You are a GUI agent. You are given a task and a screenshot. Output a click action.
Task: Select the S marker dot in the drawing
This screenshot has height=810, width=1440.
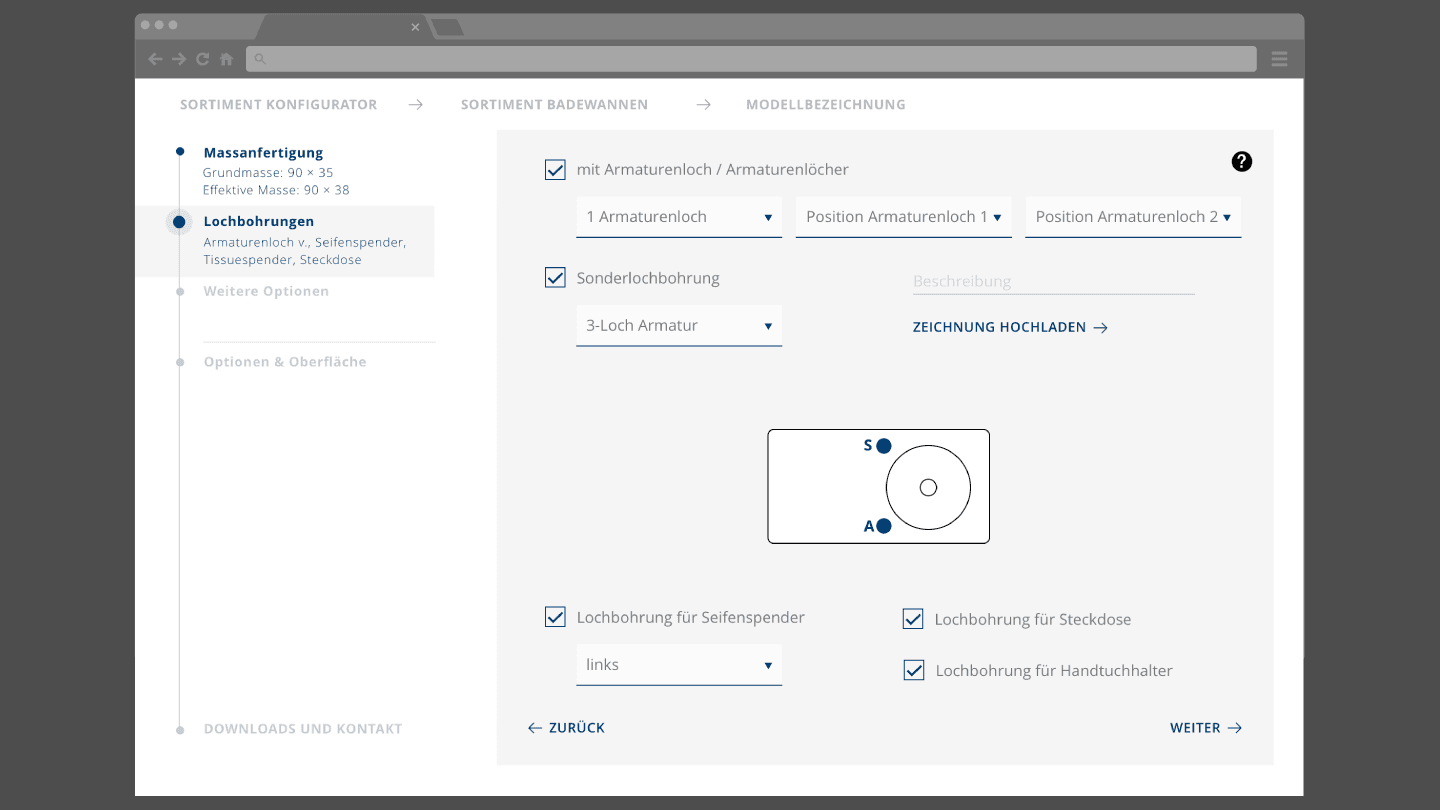[884, 446]
